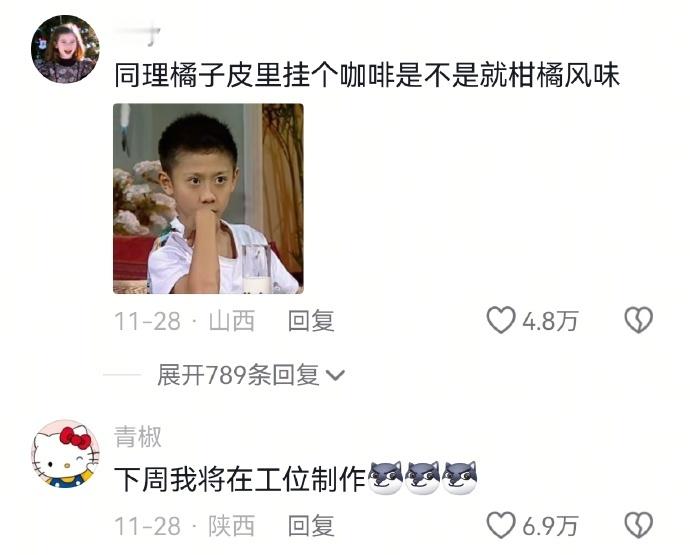Like 青椒's comment with heart icon
This screenshot has width=690, height=555.
coord(501,525)
